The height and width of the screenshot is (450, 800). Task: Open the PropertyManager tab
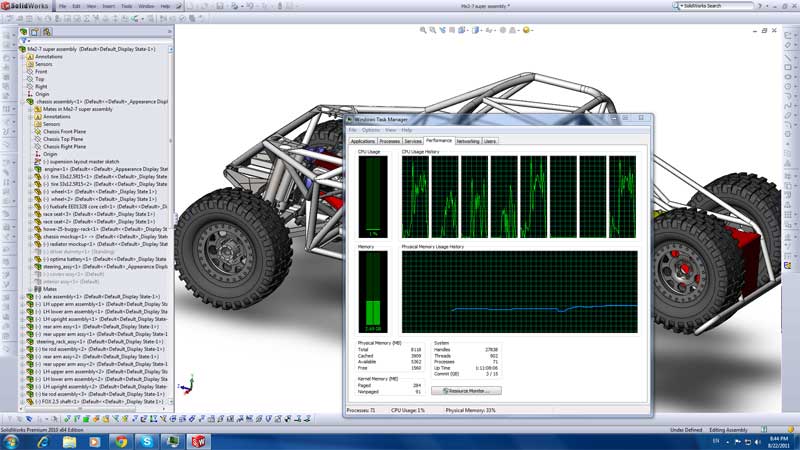37,31
